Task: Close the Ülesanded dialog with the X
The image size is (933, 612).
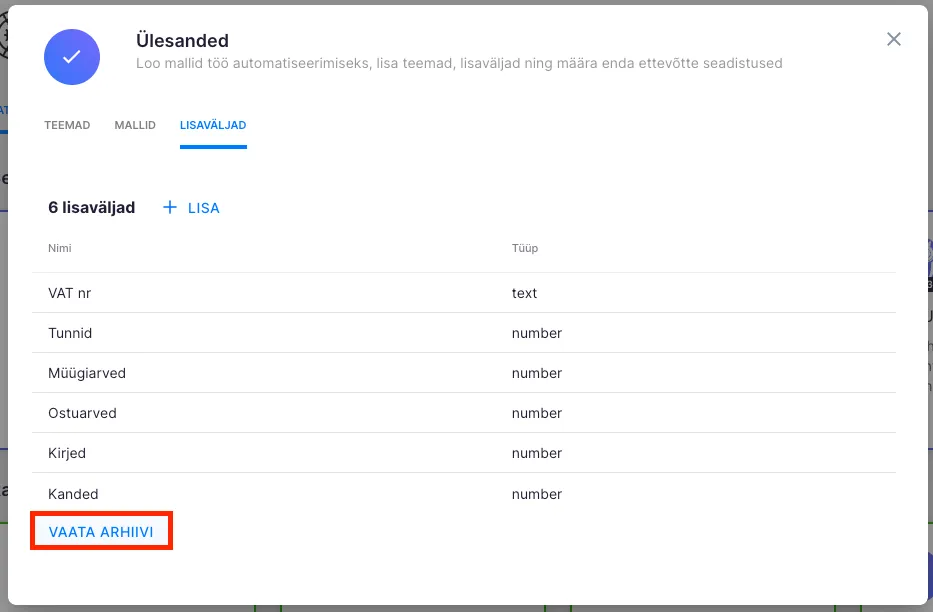Action: (894, 39)
